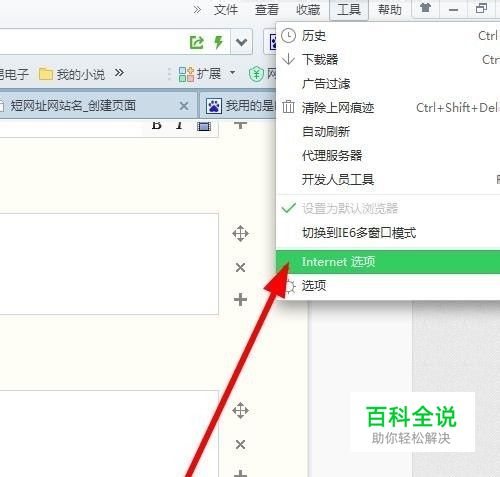Choose 广告过滤 from the menu
500x477 pixels.
click(x=388, y=84)
